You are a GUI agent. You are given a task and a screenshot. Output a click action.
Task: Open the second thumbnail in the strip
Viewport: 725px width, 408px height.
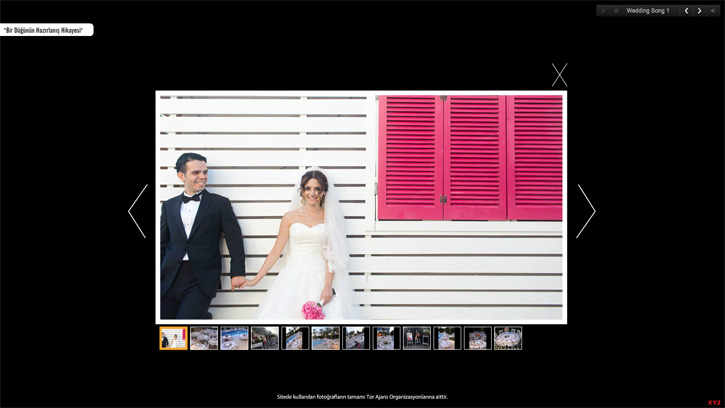pyautogui.click(x=204, y=338)
